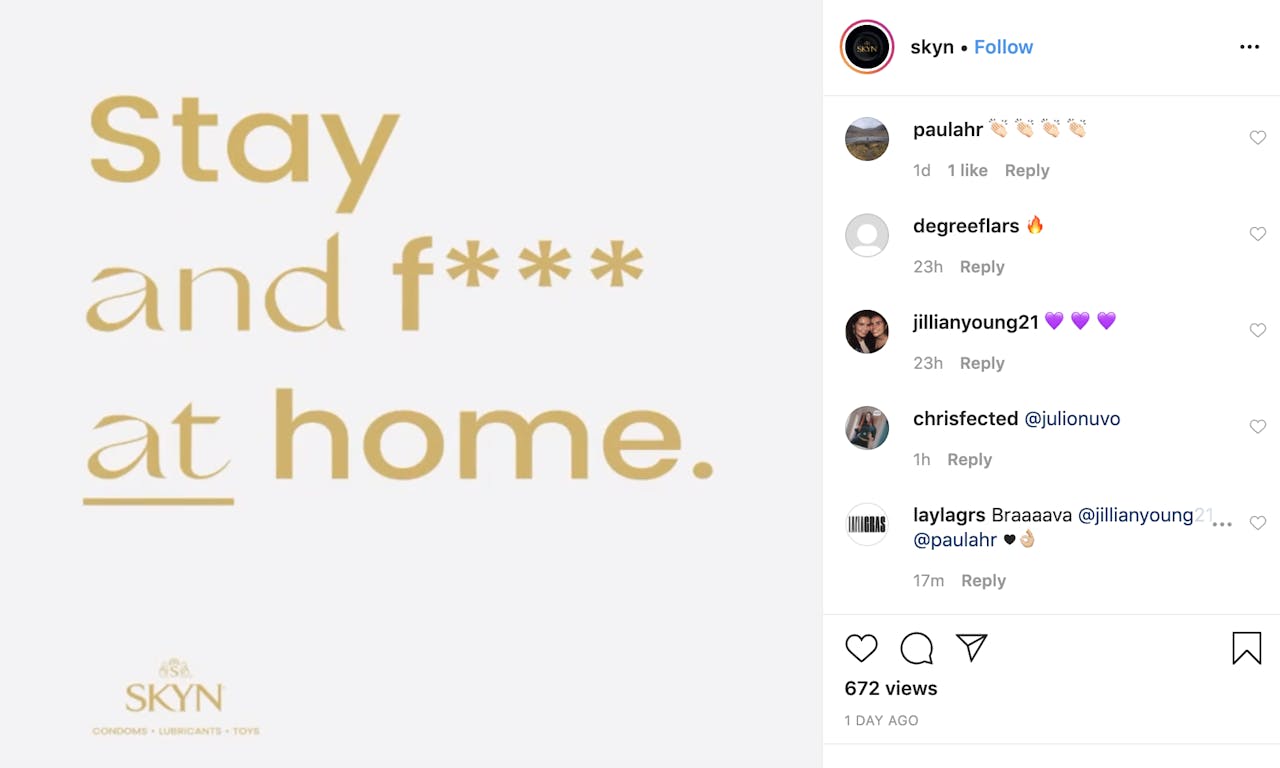Image resolution: width=1280 pixels, height=768 pixels.
Task: Like paulahr's comment
Action: click(x=1258, y=138)
